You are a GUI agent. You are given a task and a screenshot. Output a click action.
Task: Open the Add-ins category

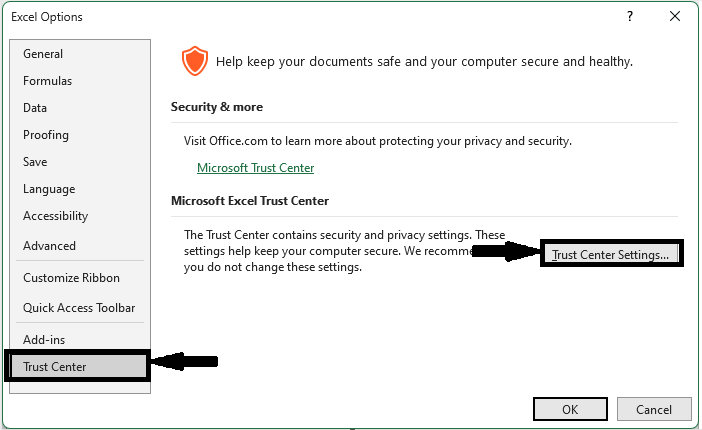point(44,340)
